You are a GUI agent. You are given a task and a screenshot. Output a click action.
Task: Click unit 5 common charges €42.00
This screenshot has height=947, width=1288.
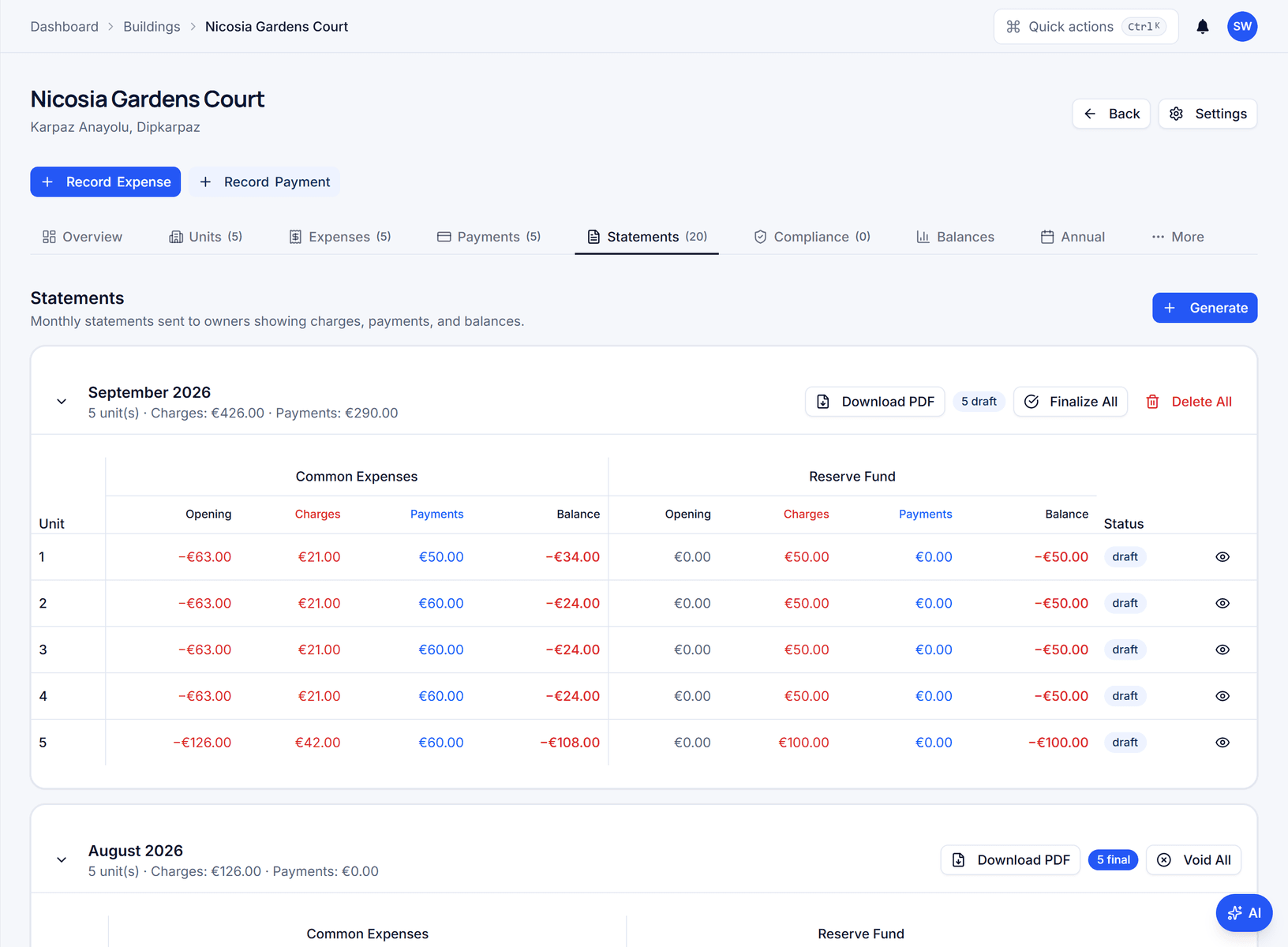[x=317, y=743]
